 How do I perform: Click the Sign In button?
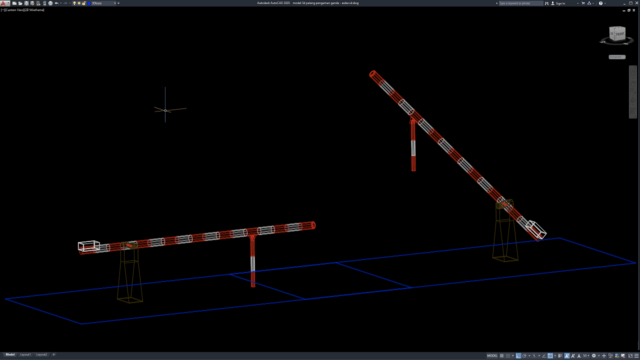pos(558,3)
